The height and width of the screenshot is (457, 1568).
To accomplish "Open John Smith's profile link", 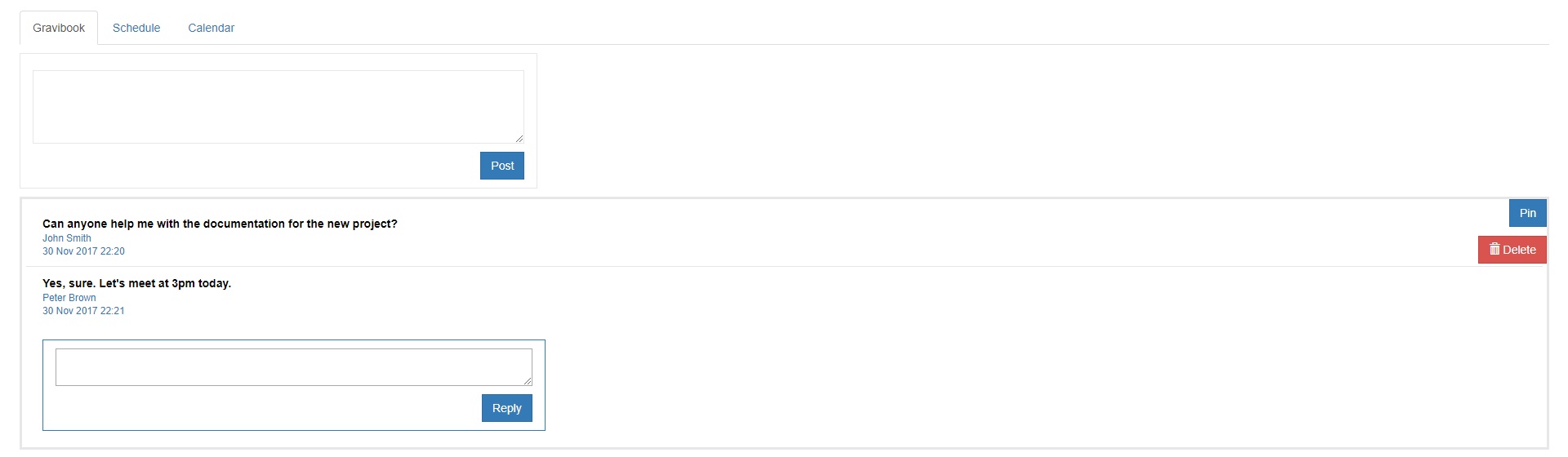I will (x=67, y=238).
